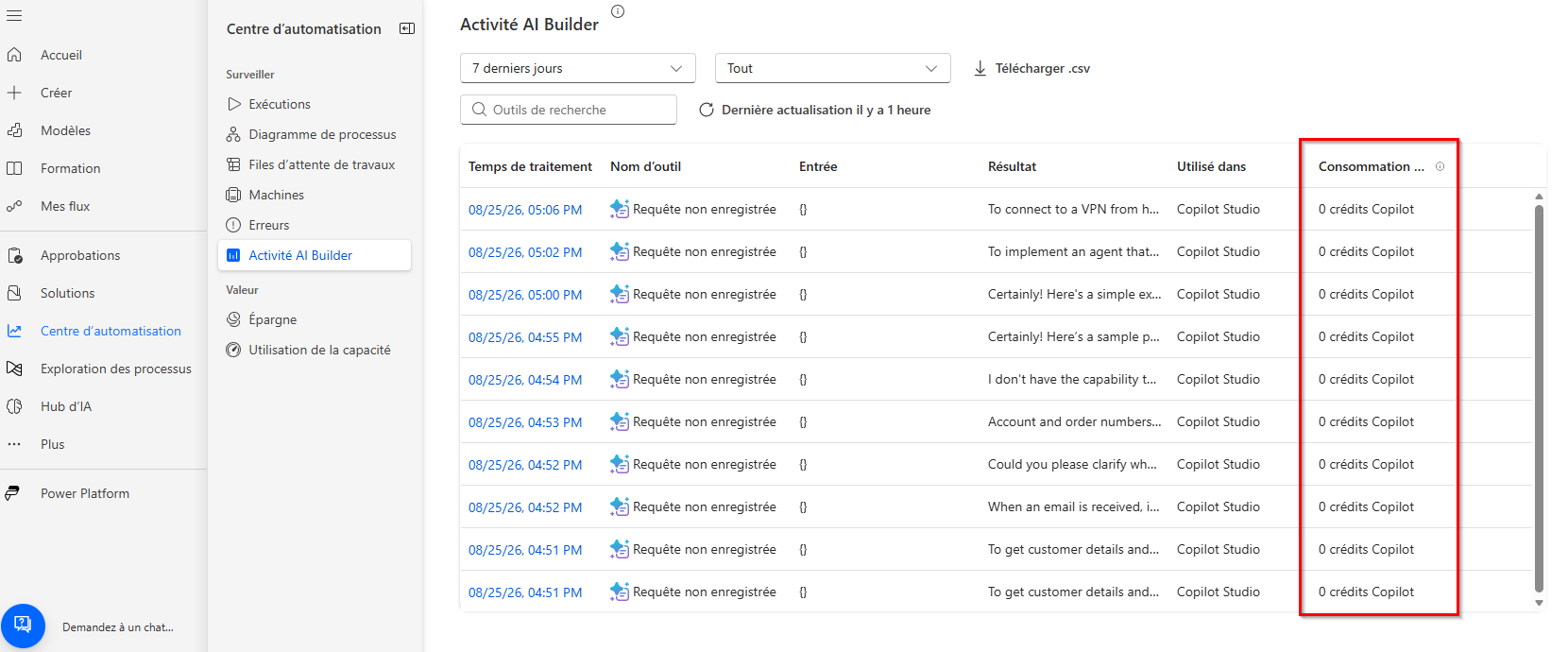Open Mes flux page
This screenshot has height=652, width=1568.
pyautogui.click(x=65, y=206)
